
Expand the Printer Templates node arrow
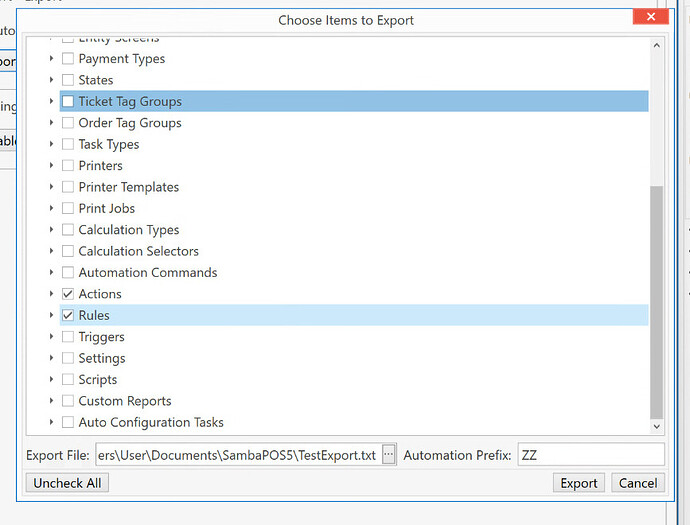(x=52, y=187)
